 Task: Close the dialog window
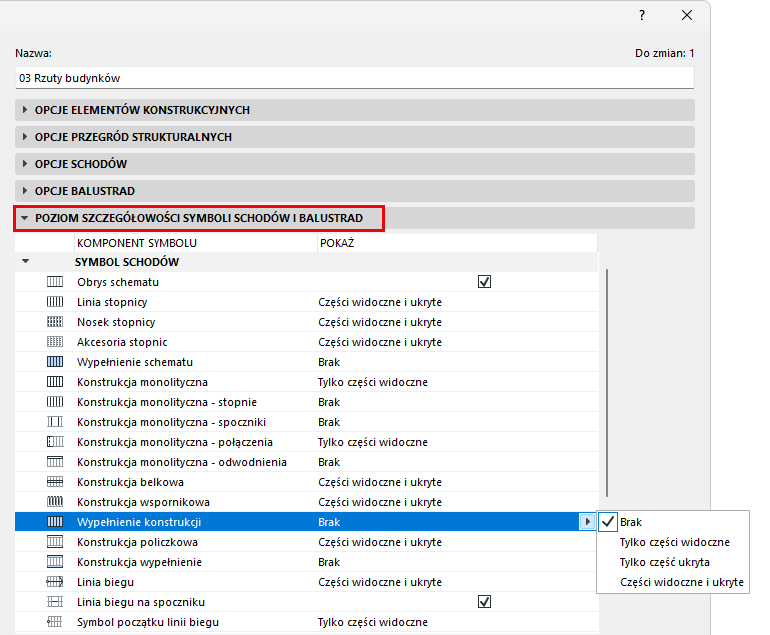pyautogui.click(x=687, y=15)
